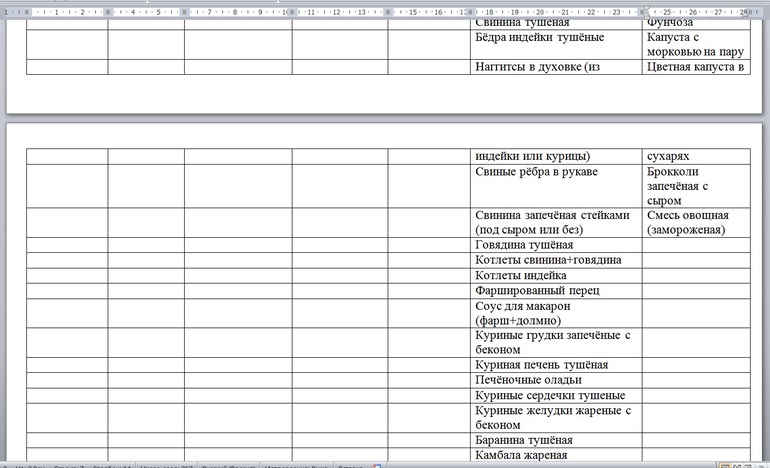
Task: Click the 'Баранина тушёная' cell
Action: [524, 440]
